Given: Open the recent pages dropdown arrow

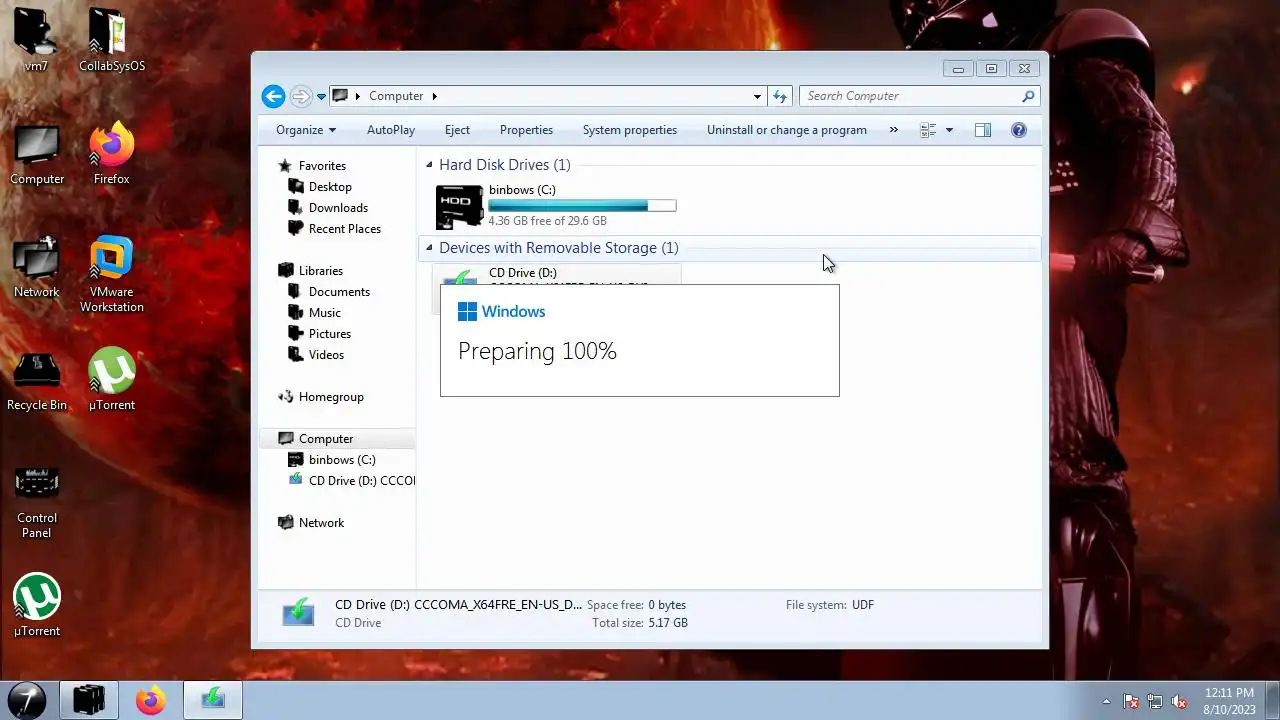Looking at the screenshot, I should (321, 97).
